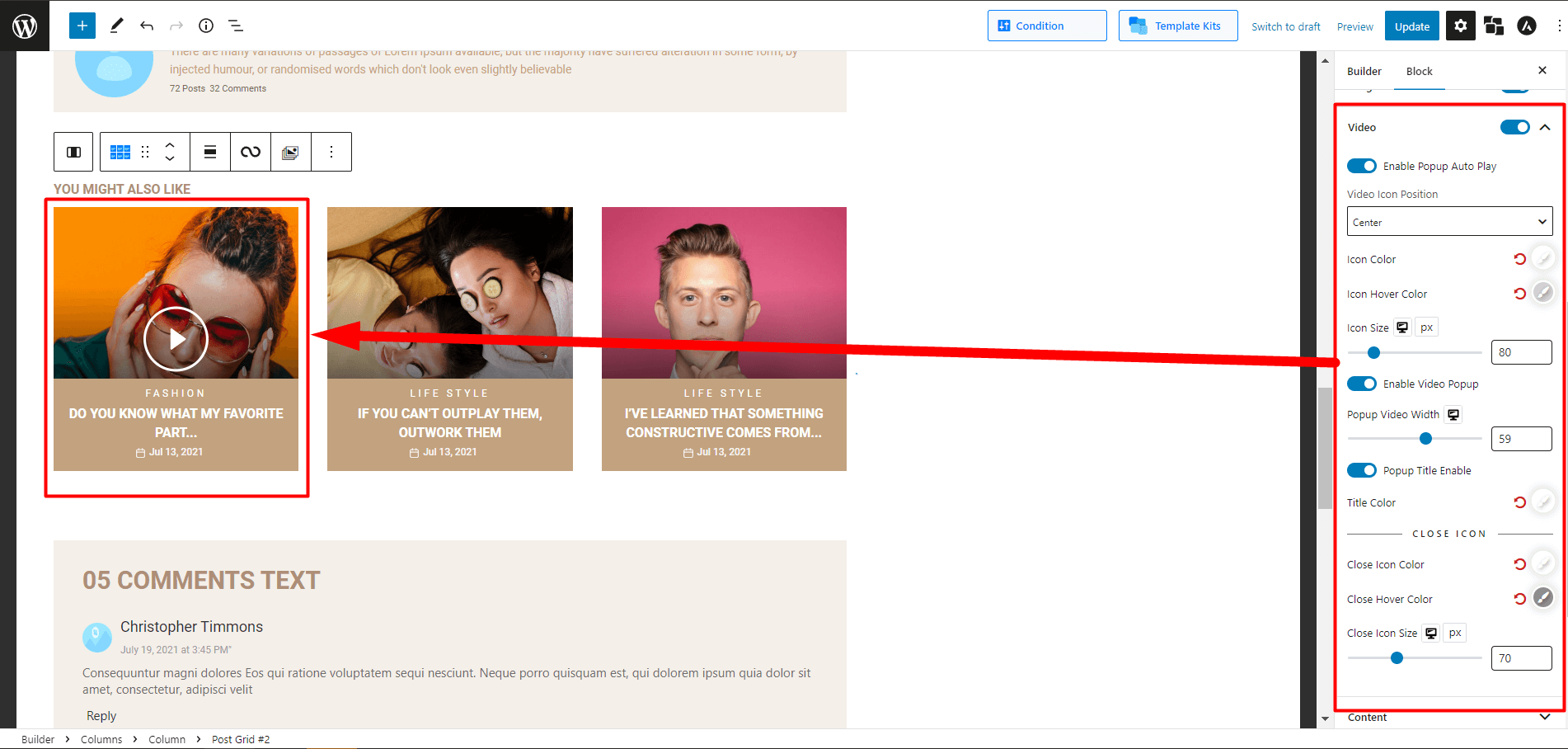Select the parent Columns block icon

[x=73, y=152]
